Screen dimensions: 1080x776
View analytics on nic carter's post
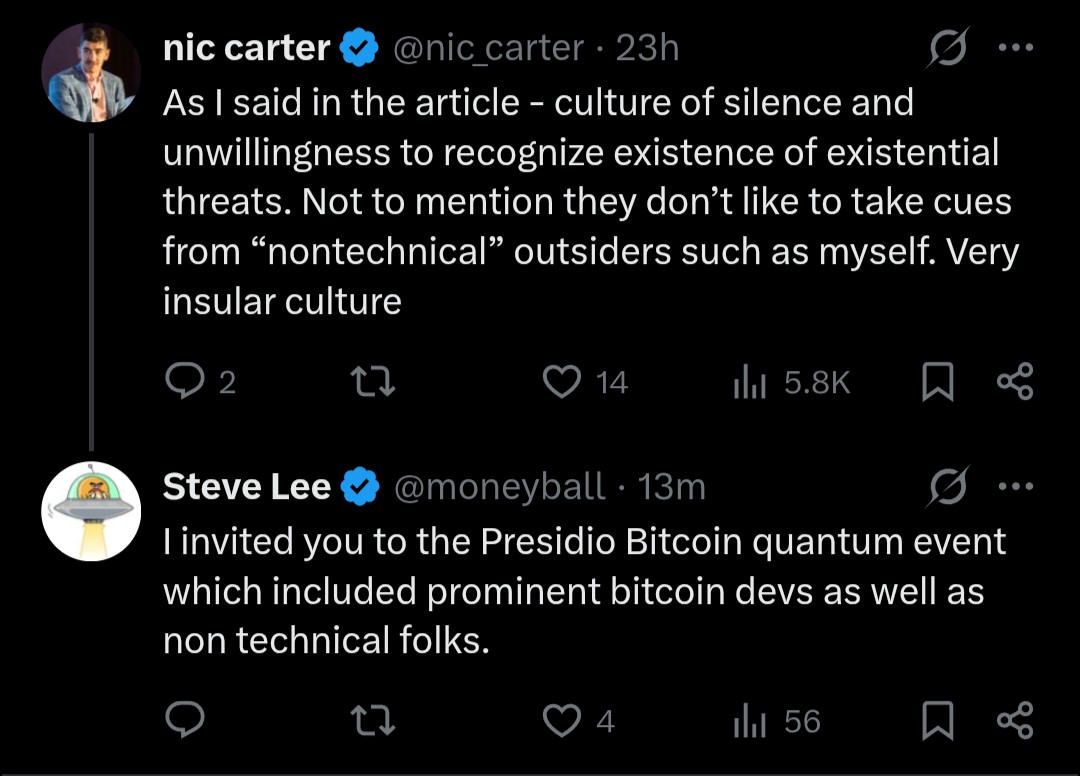coord(748,382)
